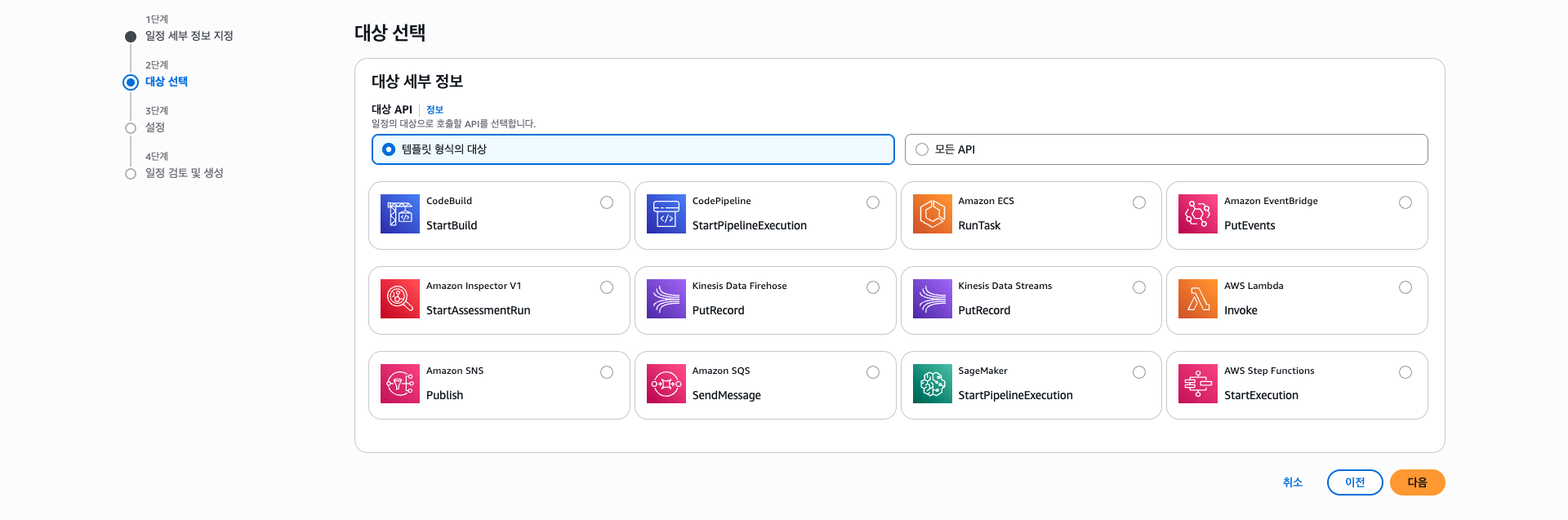This screenshot has width=1568, height=520.
Task: Go to step 1 일정 세부 정보 지정
Action: pyautogui.click(x=189, y=36)
